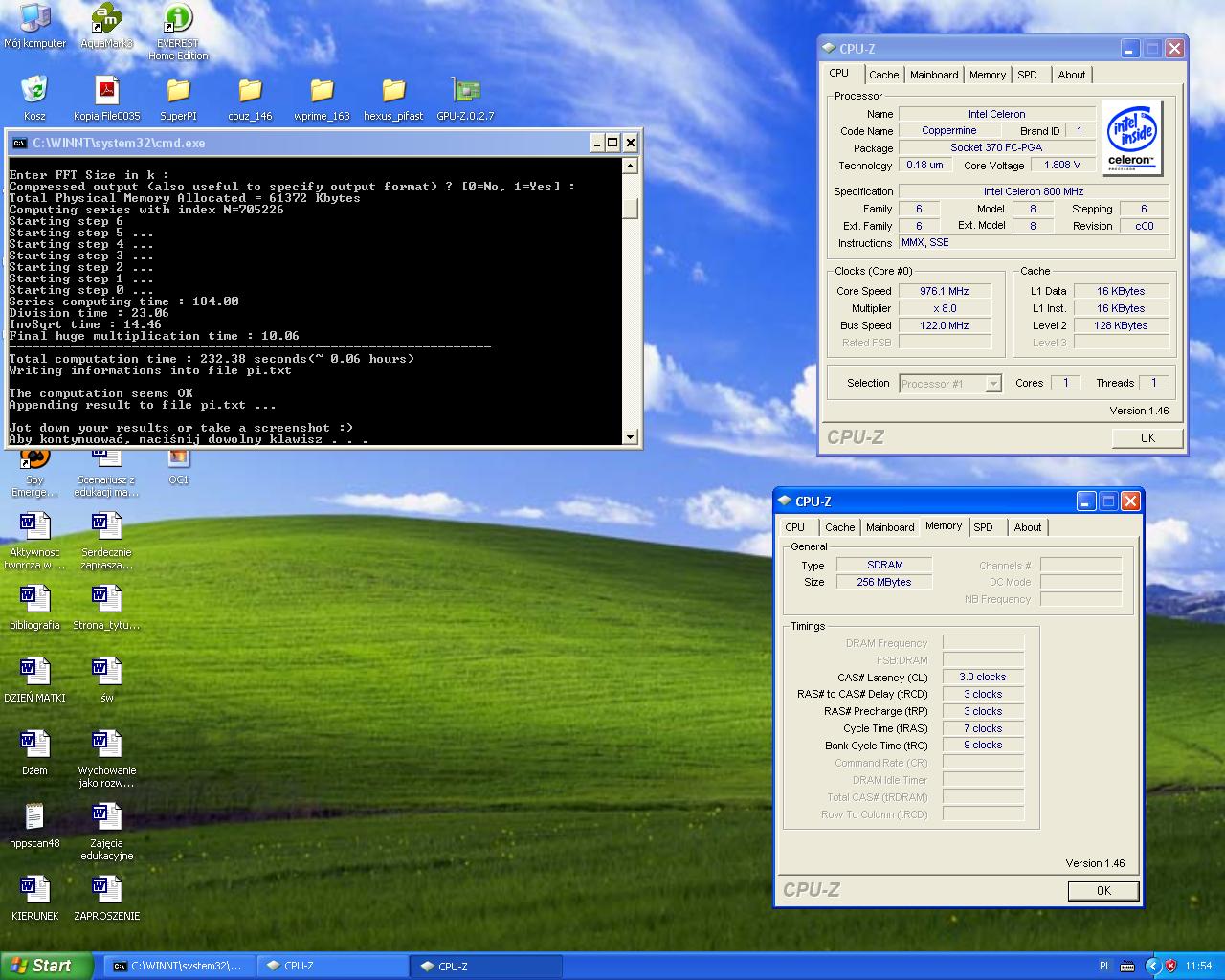Select Zajęcia edukacyjne Word document
The height and width of the screenshot is (980, 1225).
click(106, 832)
